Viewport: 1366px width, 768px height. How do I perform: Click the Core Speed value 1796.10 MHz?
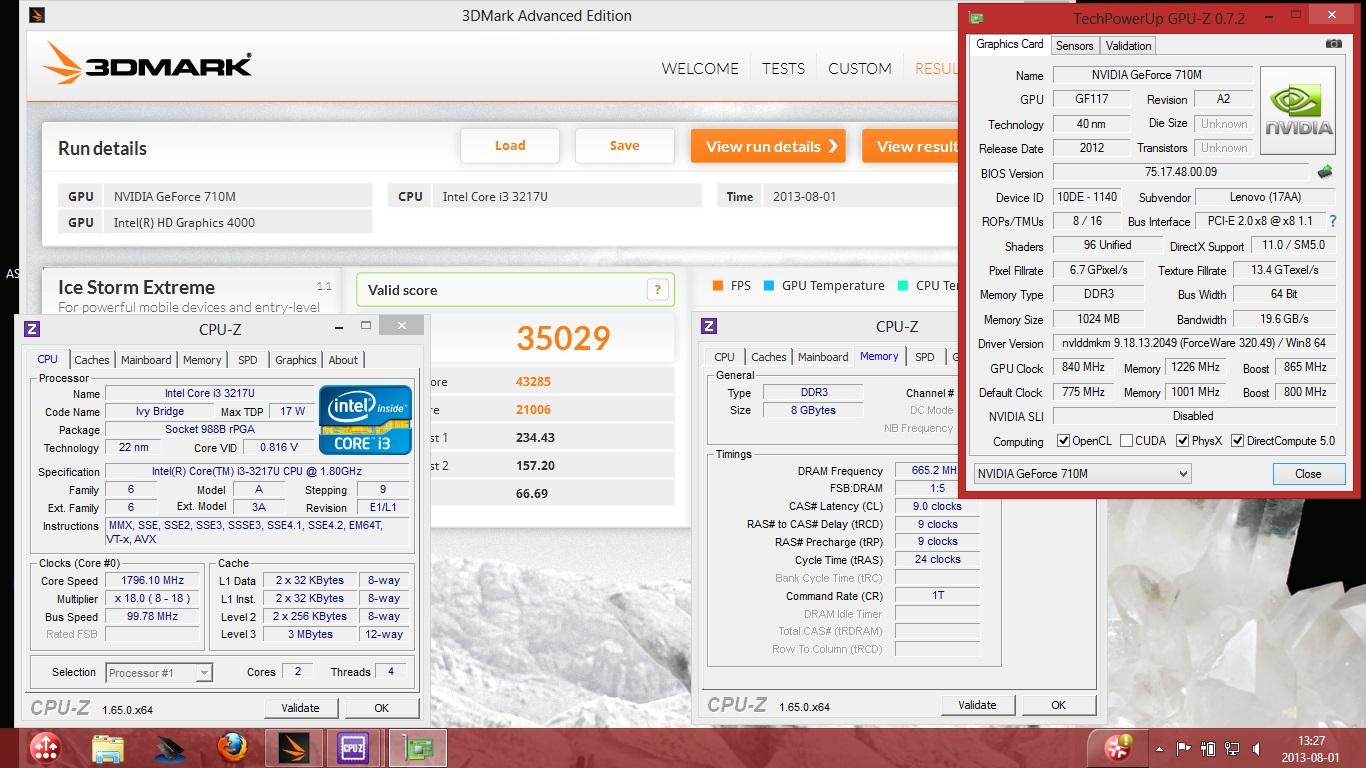click(x=153, y=580)
